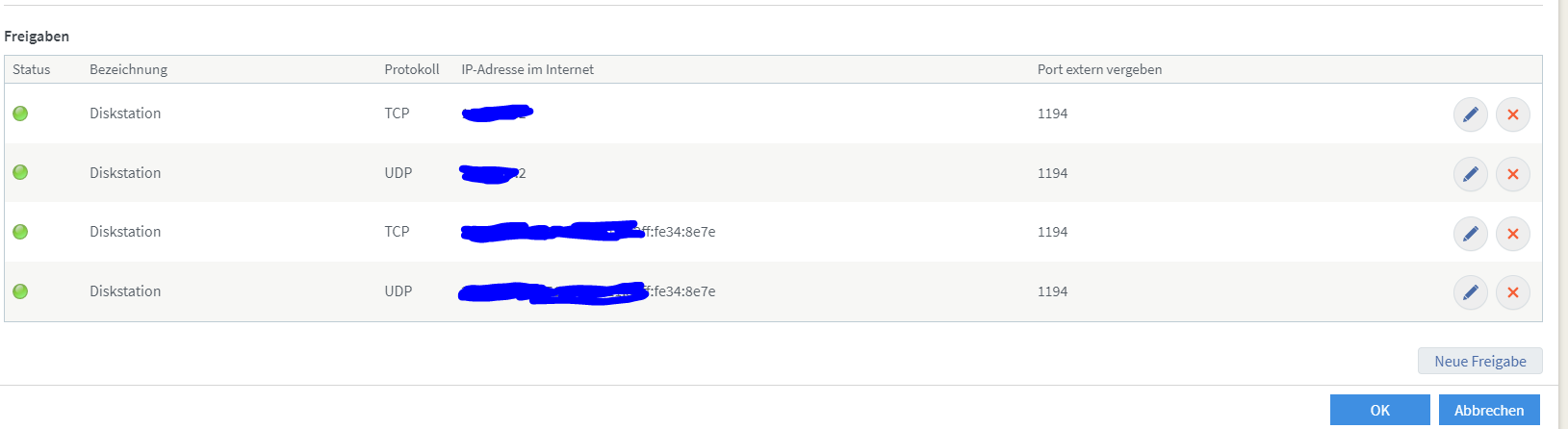Edit the first Diskstation TCP port share

[1470, 114]
